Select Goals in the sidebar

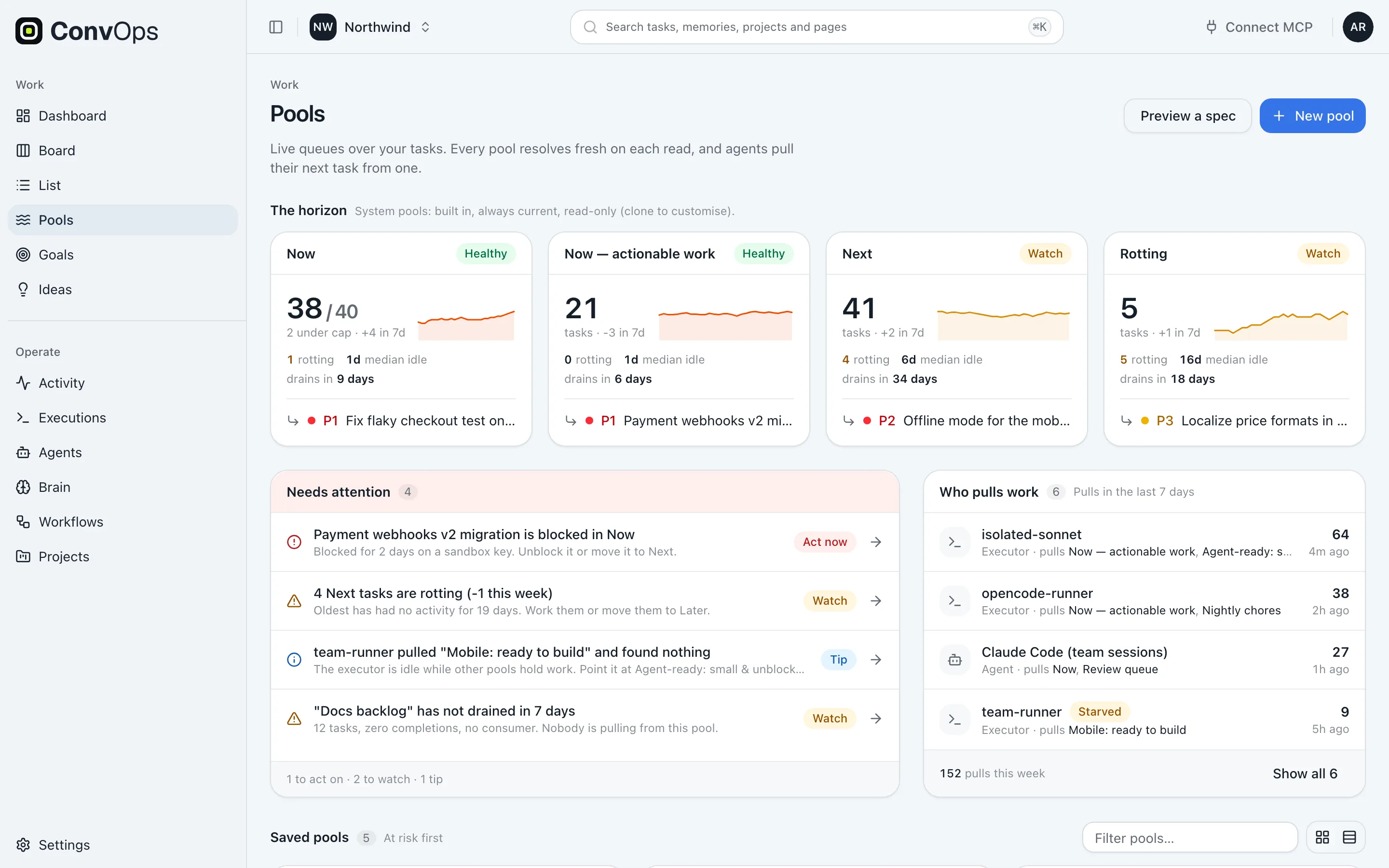123,255
